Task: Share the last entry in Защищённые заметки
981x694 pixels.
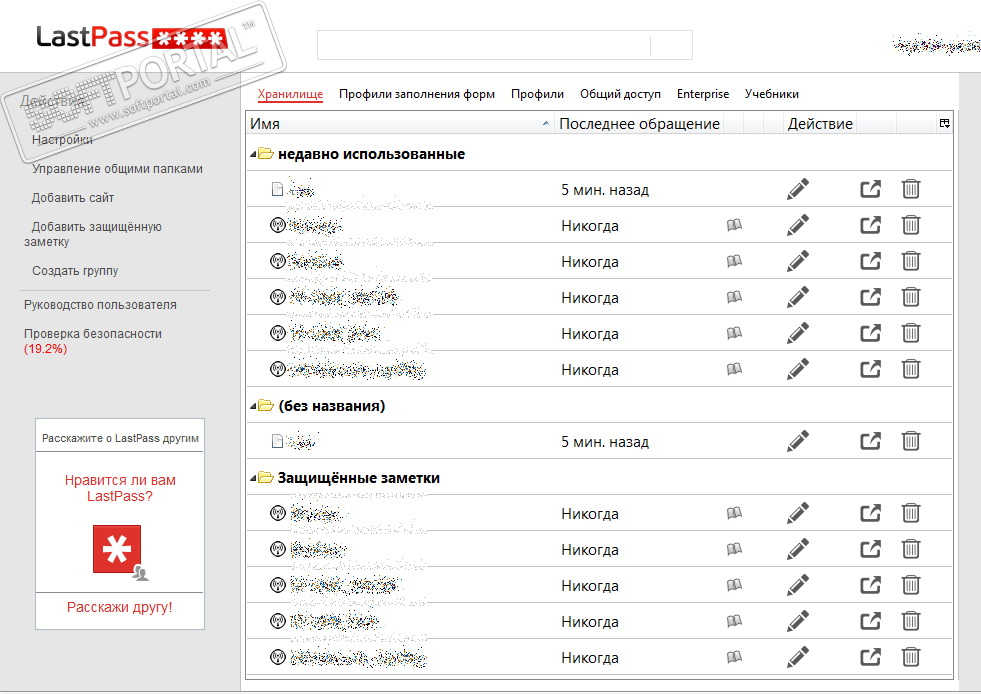Action: tap(870, 657)
